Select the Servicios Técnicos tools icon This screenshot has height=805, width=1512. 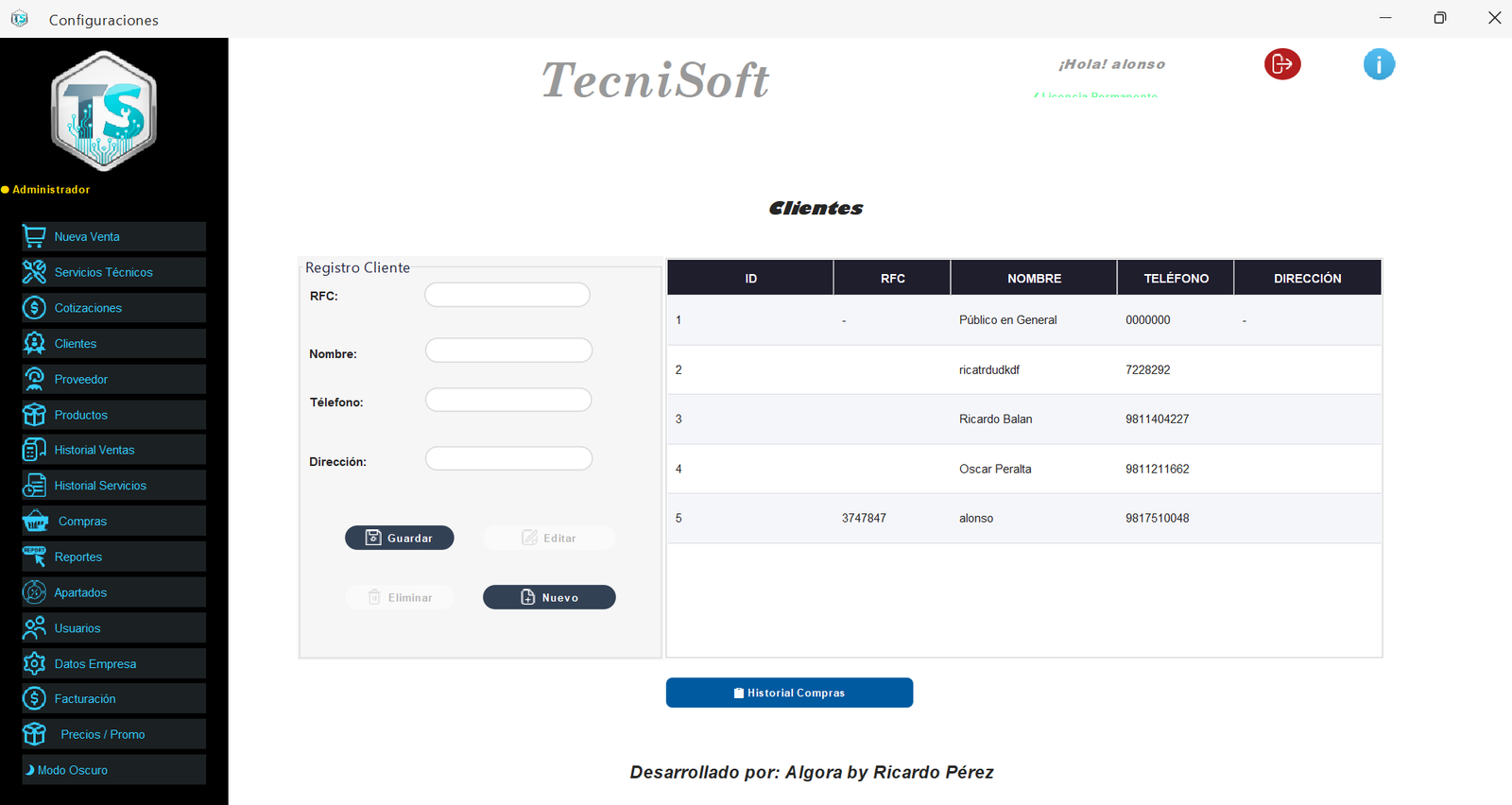pos(35,272)
